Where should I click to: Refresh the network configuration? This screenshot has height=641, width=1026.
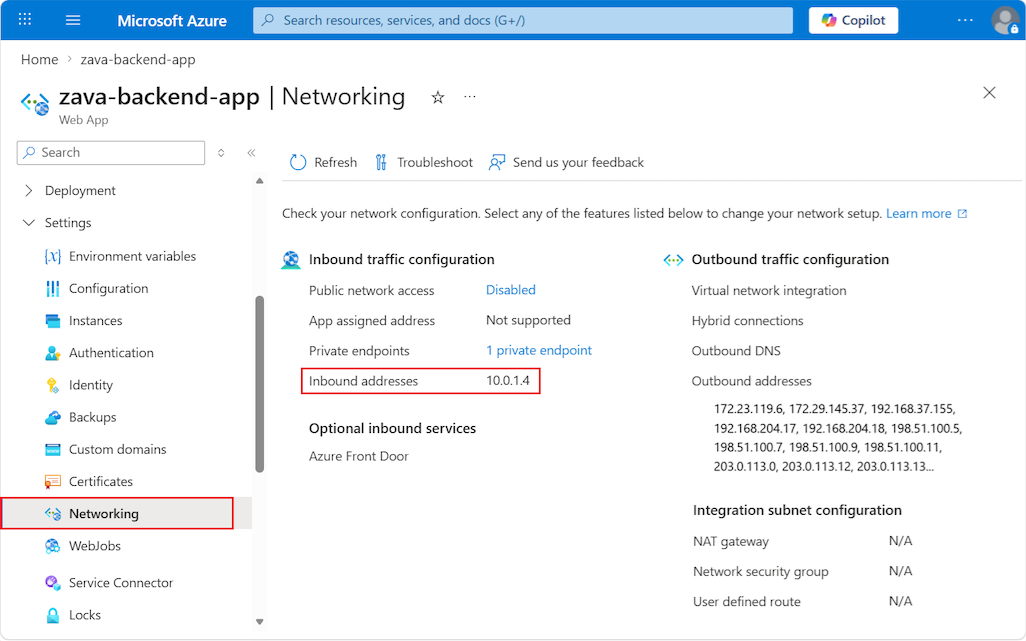point(322,162)
